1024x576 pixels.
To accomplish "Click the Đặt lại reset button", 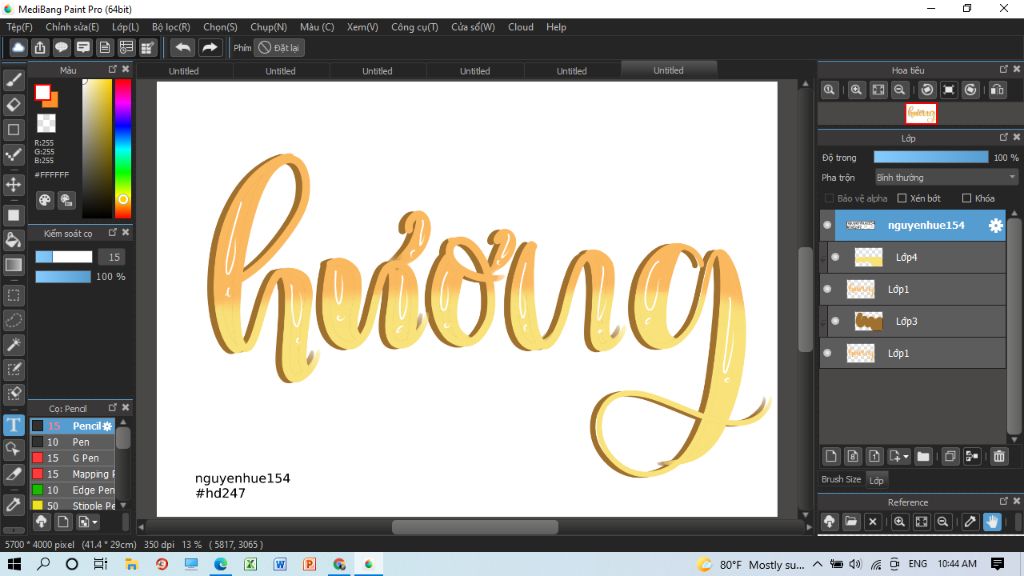I will tap(280, 47).
